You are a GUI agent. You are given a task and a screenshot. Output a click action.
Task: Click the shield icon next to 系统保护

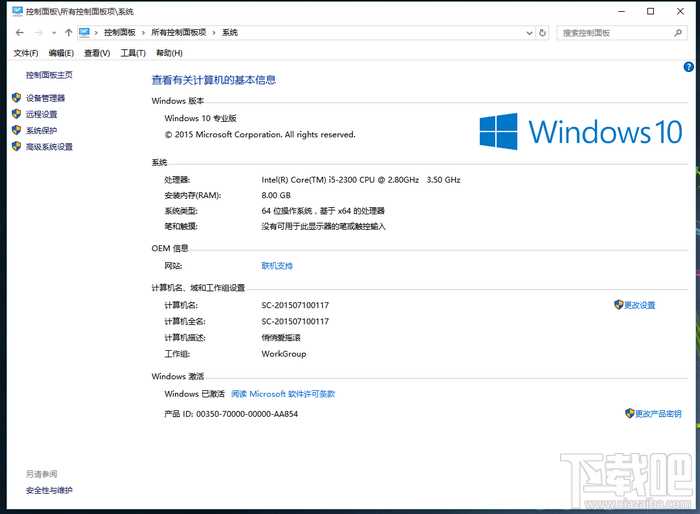click(17, 130)
